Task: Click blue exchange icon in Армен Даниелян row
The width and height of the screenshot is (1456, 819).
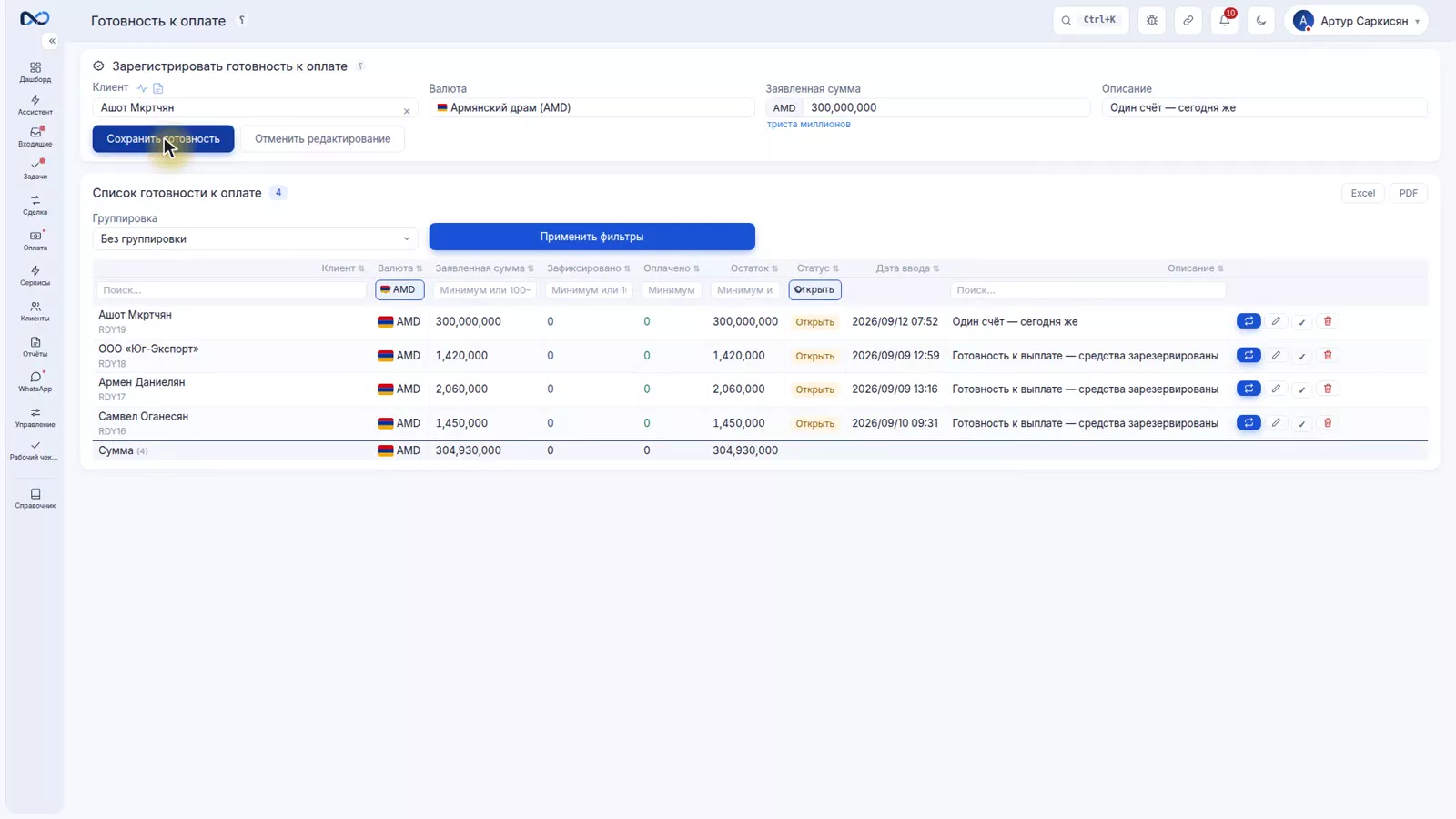Action: [x=1249, y=389]
